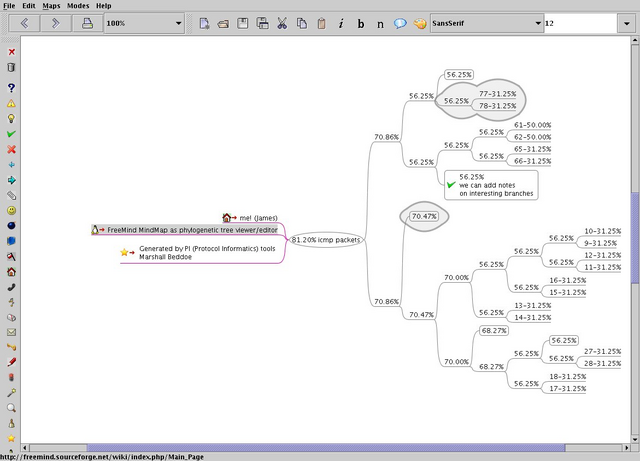640x461 pixels.
Task: Add the cyan forward arrow icon
Action: coord(11,180)
